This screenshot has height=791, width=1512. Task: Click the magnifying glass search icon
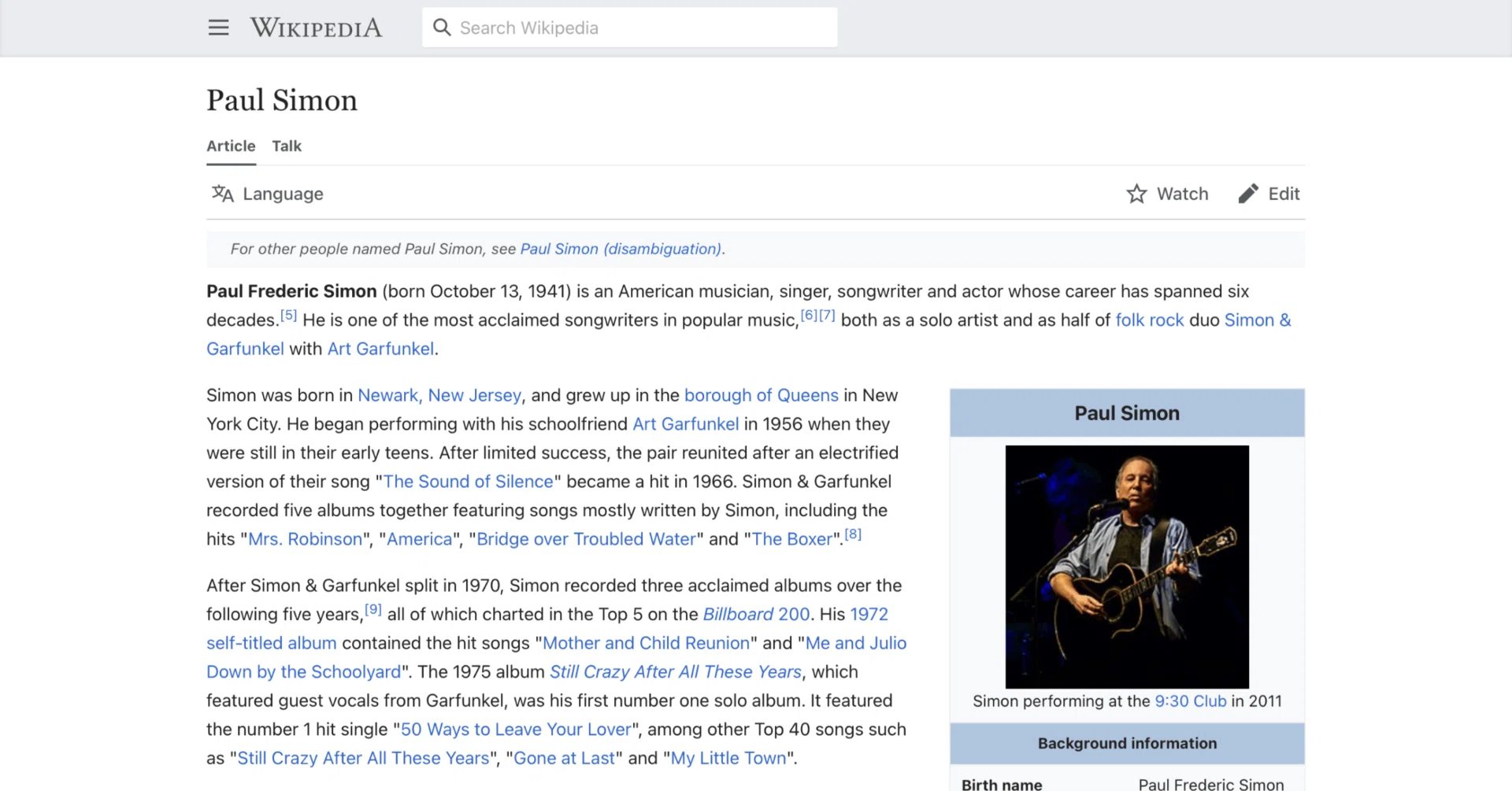[x=442, y=28]
